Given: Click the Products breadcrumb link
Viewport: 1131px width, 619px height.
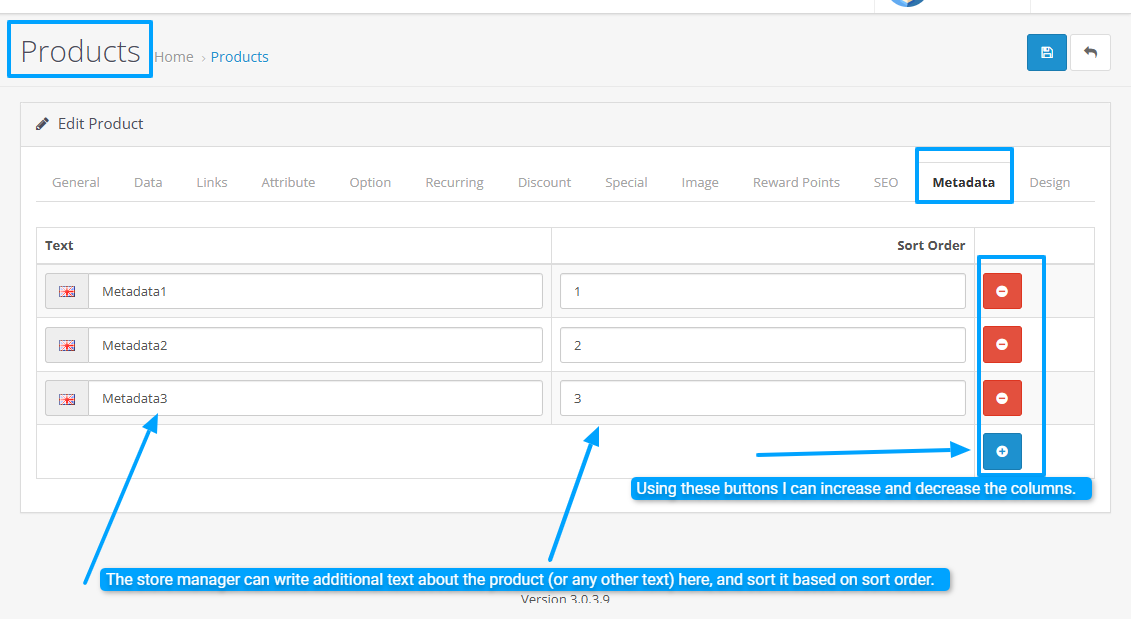Looking at the screenshot, I should coord(239,57).
